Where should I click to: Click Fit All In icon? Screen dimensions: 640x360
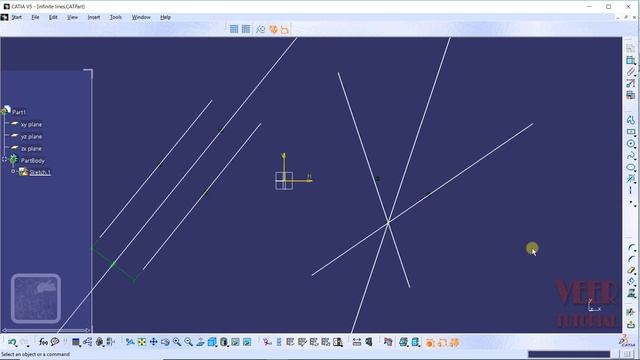pyautogui.click(x=142, y=342)
